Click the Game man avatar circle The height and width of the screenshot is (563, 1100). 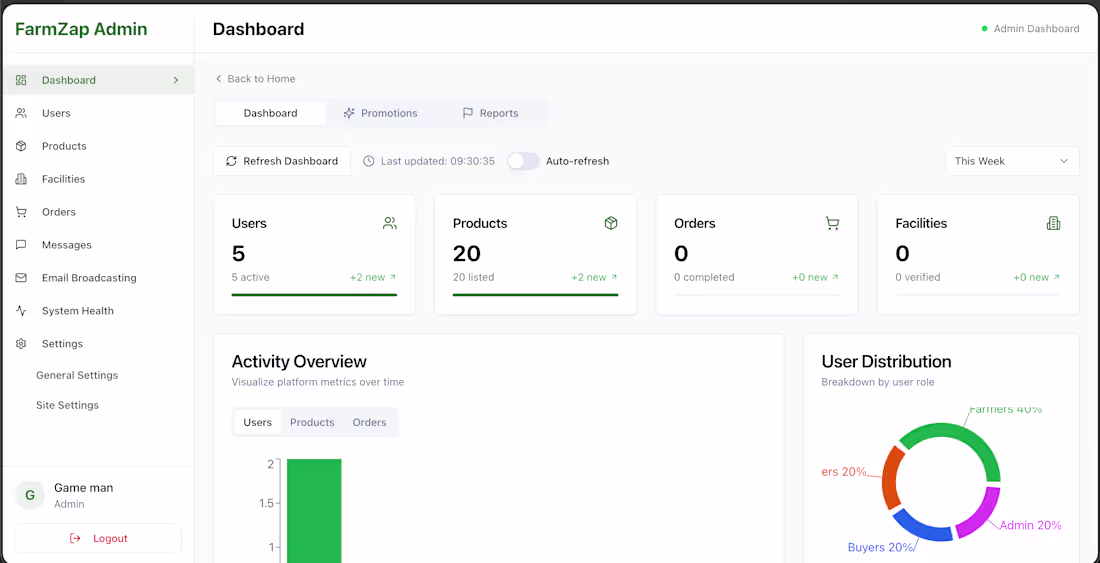pyautogui.click(x=29, y=495)
